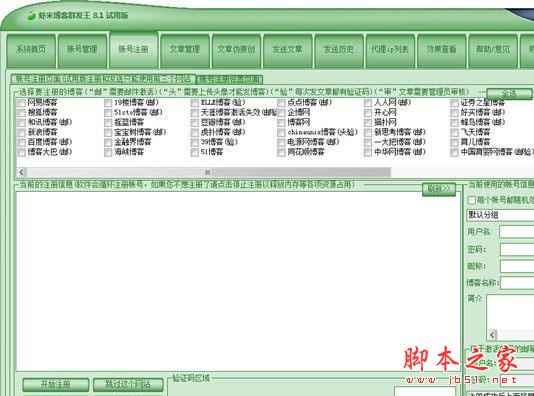Toggle the 和讯博客(邮) checkbox
Viewport: 534px width, 396px height.
(21, 123)
